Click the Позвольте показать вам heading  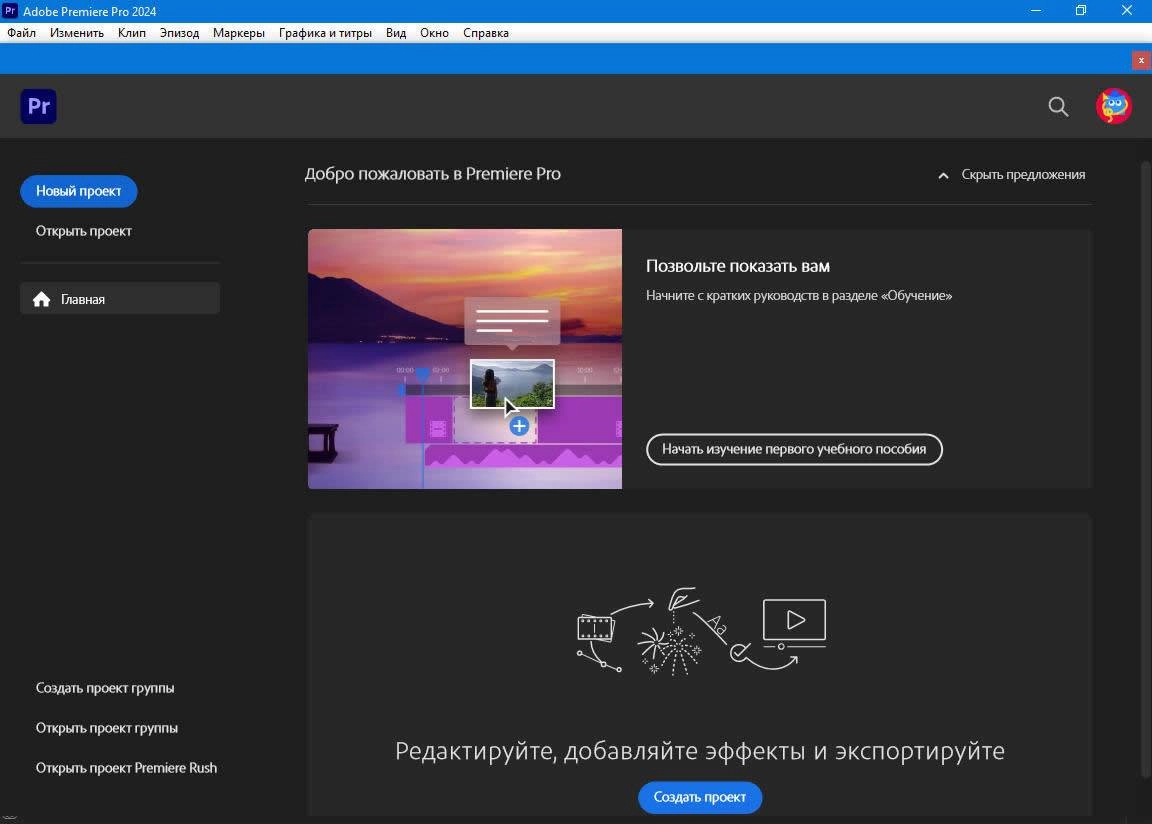[738, 266]
